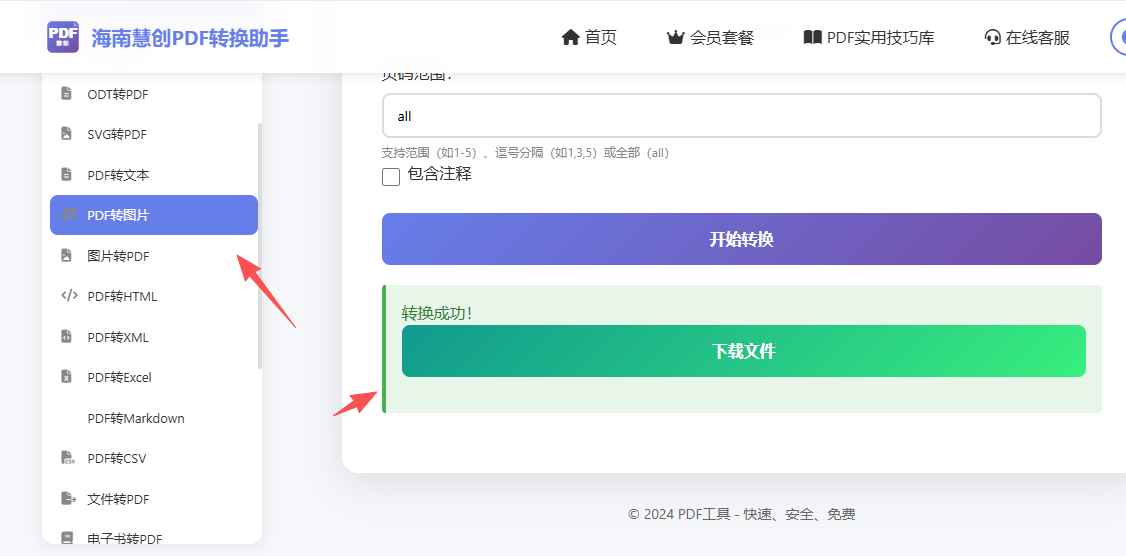1126x556 pixels.
Task: Click the © 2024 PDF工具 footer text
Action: 742,514
